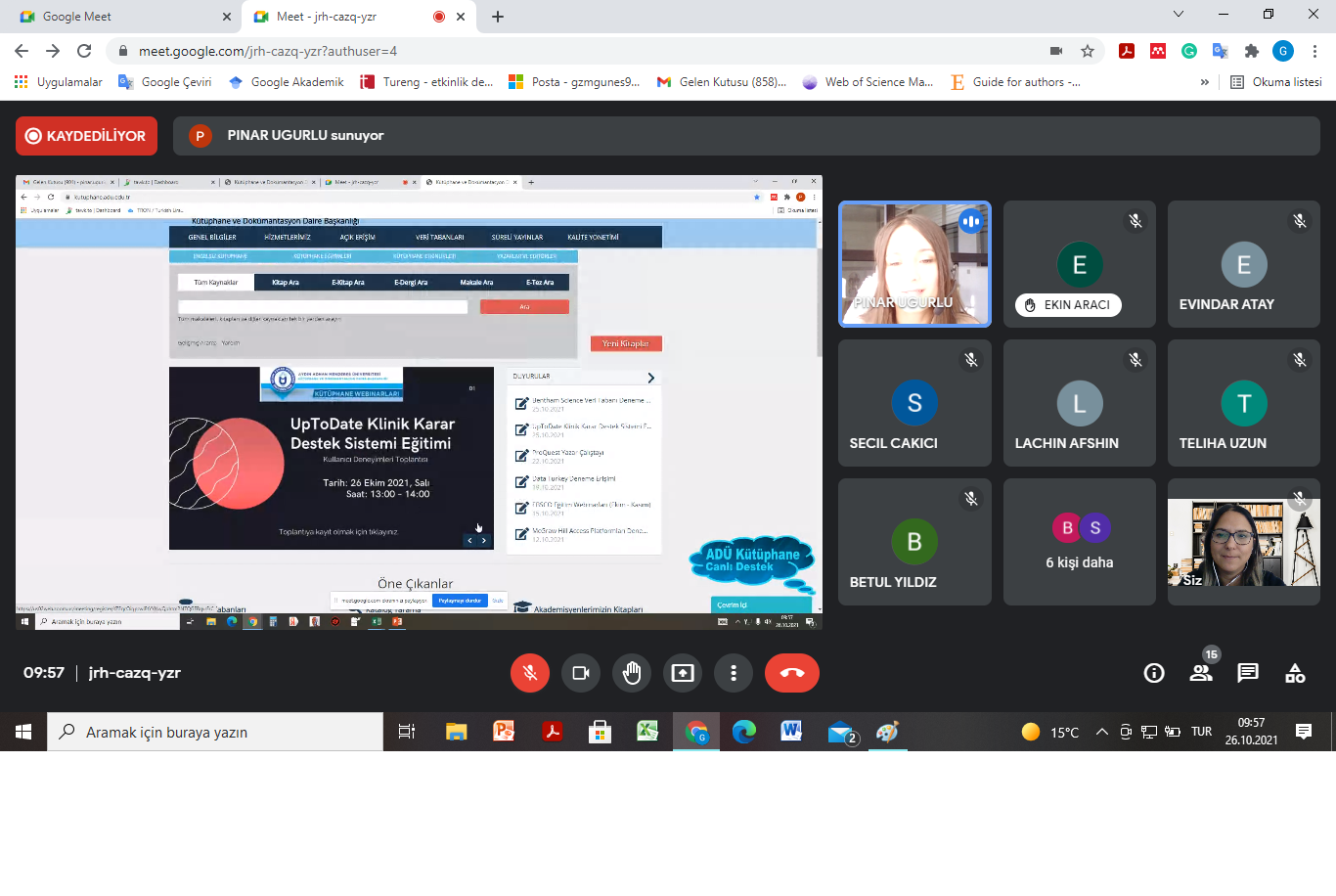Image resolution: width=1336 pixels, height=896 pixels.
Task: Unmute the microphone
Action: pos(530,673)
